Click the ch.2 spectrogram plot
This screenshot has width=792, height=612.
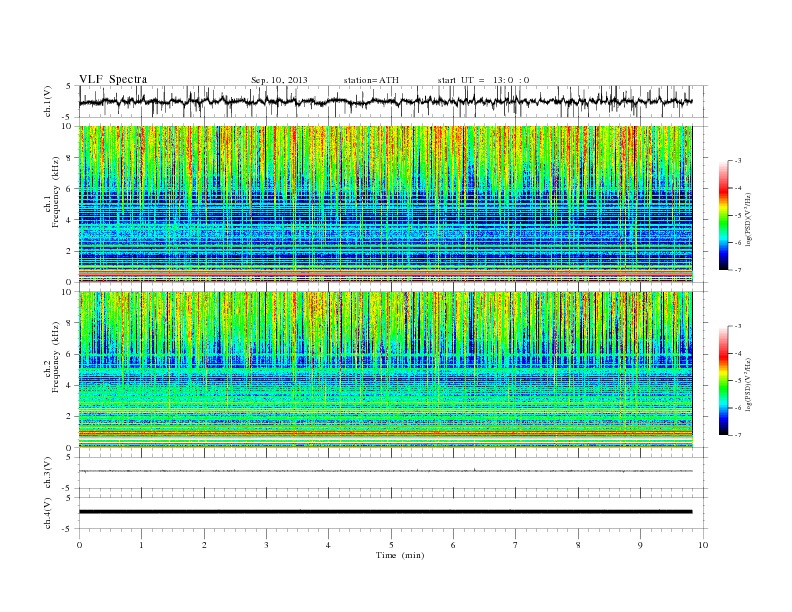[x=386, y=369]
